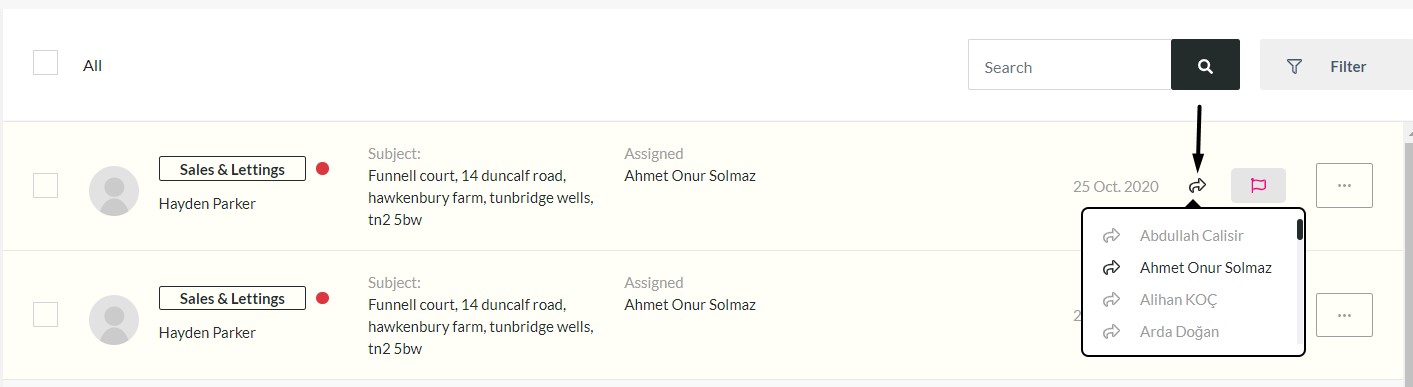Click forward arrow beside Abdullah Calisir
This screenshot has height=387, width=1413.
[x=1110, y=236]
